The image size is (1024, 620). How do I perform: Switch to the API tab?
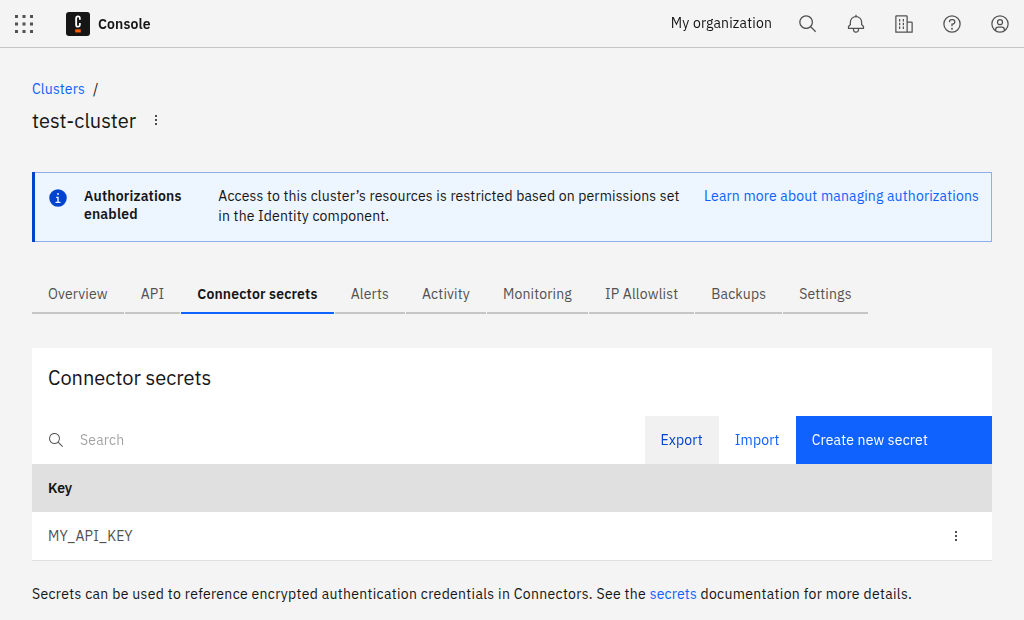coord(152,294)
